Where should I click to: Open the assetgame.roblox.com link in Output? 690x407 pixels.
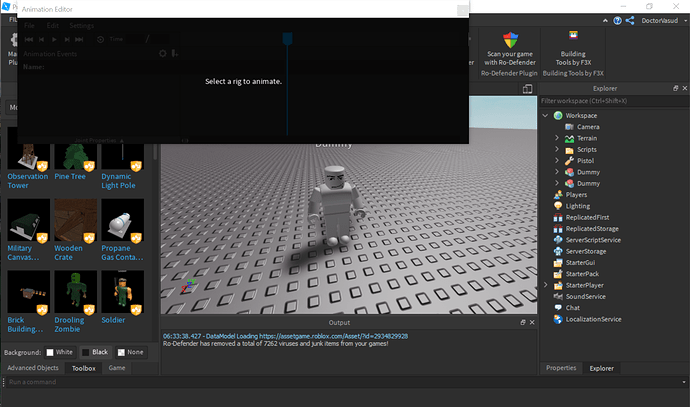coord(333,336)
